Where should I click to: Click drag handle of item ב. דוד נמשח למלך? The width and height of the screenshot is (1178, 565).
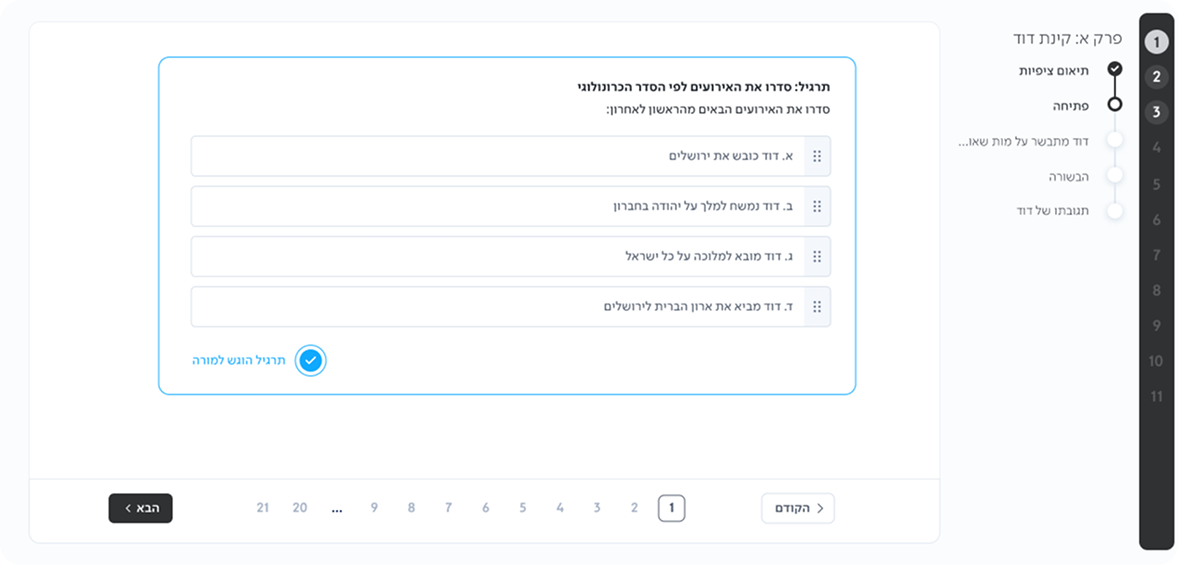pyautogui.click(x=817, y=207)
